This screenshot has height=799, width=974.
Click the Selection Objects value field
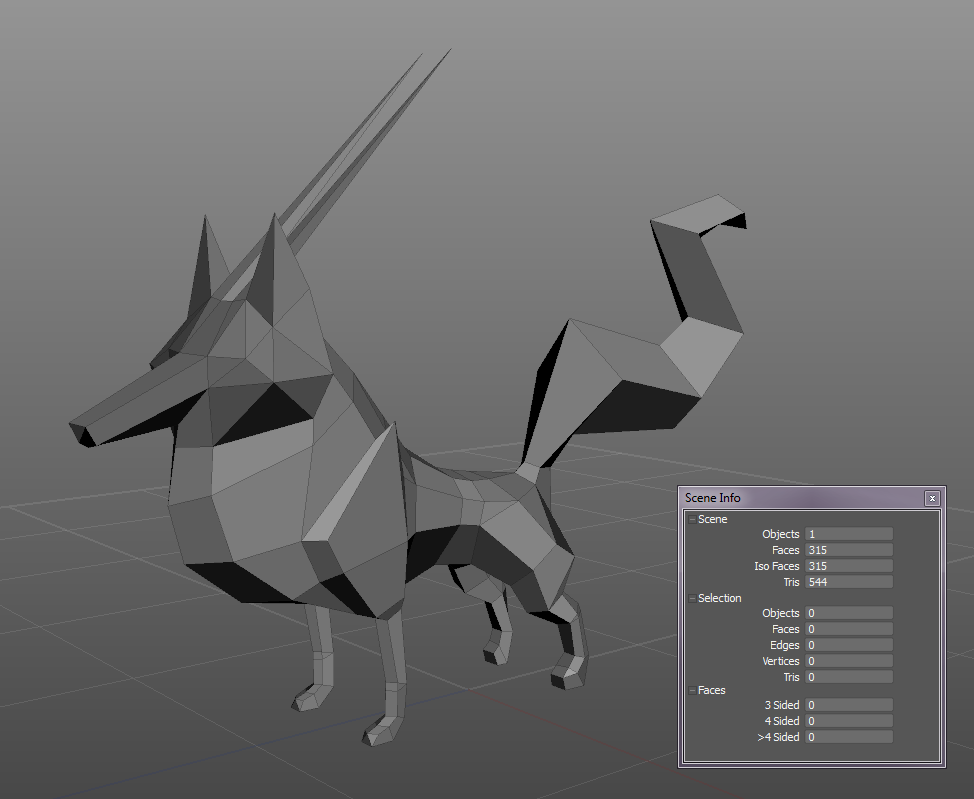pyautogui.click(x=849, y=613)
